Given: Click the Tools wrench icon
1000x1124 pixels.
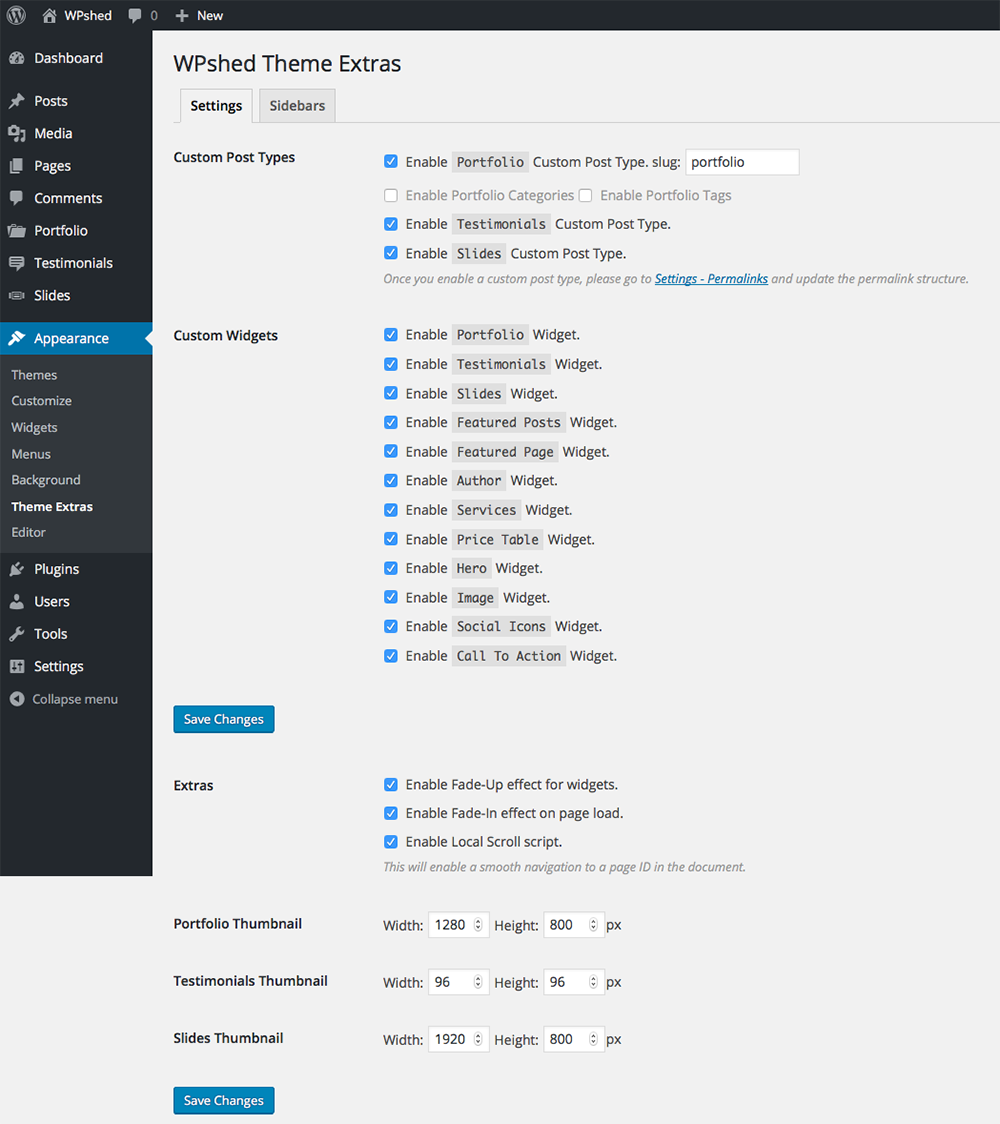Looking at the screenshot, I should (16, 634).
